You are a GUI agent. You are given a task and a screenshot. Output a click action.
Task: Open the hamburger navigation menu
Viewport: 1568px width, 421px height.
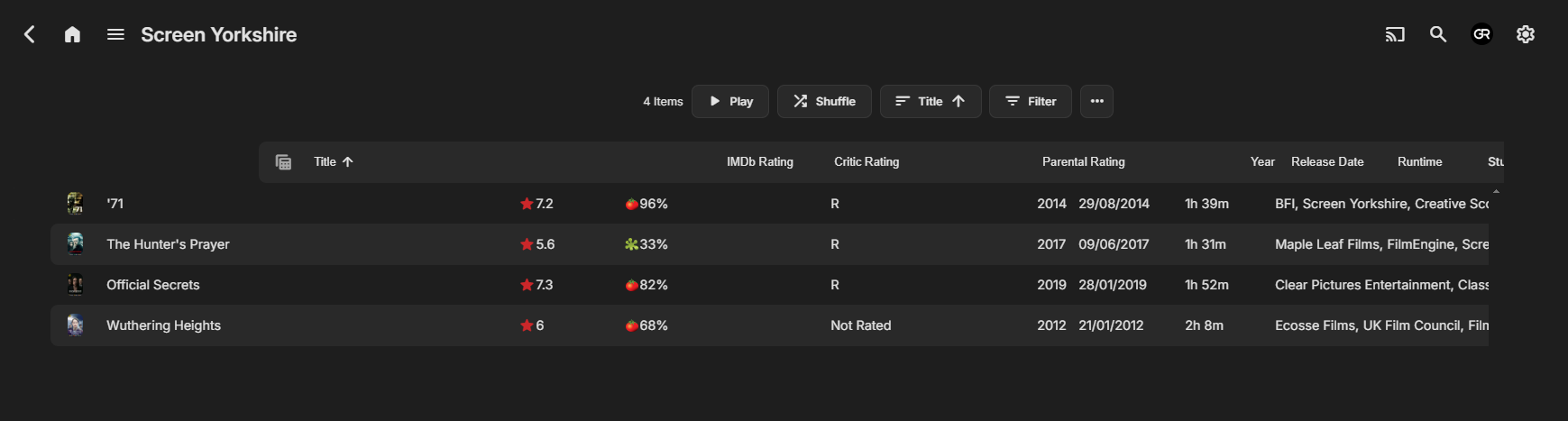115,34
